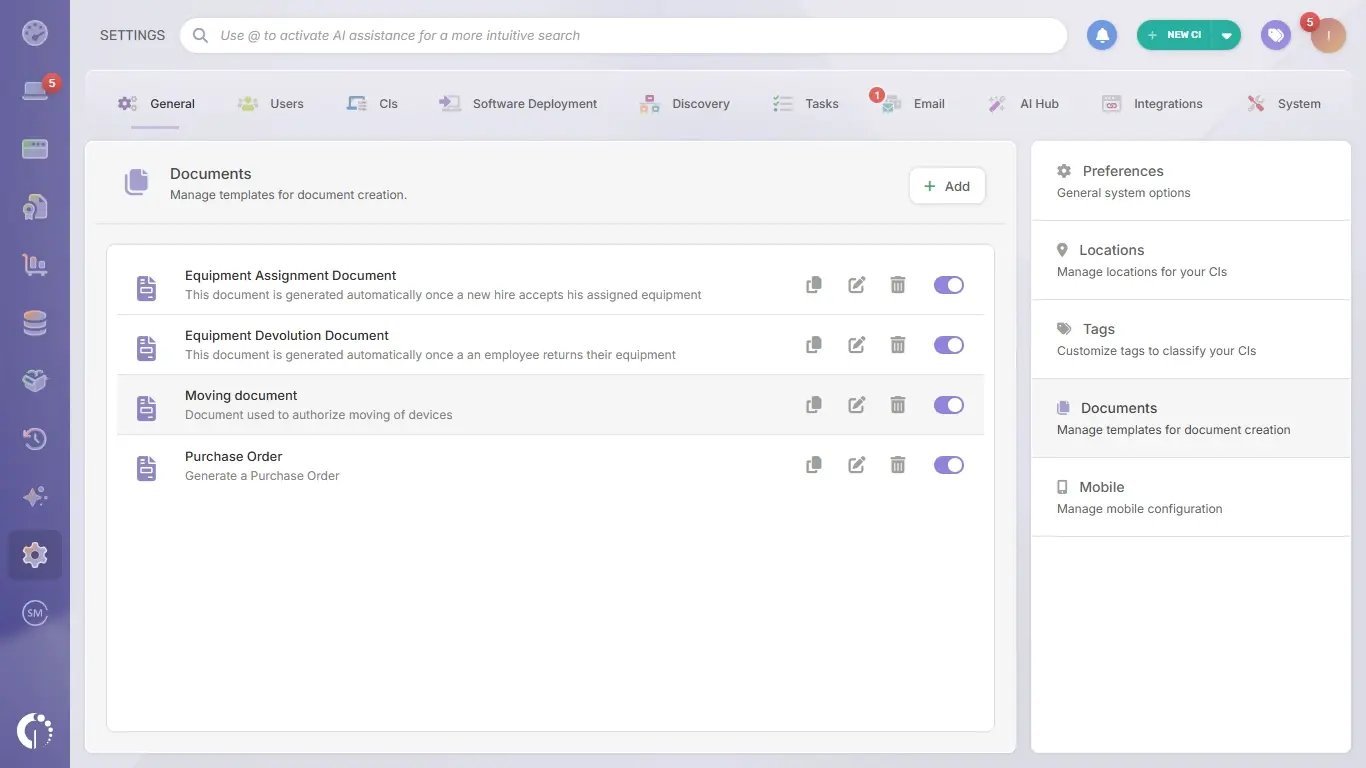
Task: Open the dashboard gauge icon in sidebar
Action: coord(35,33)
